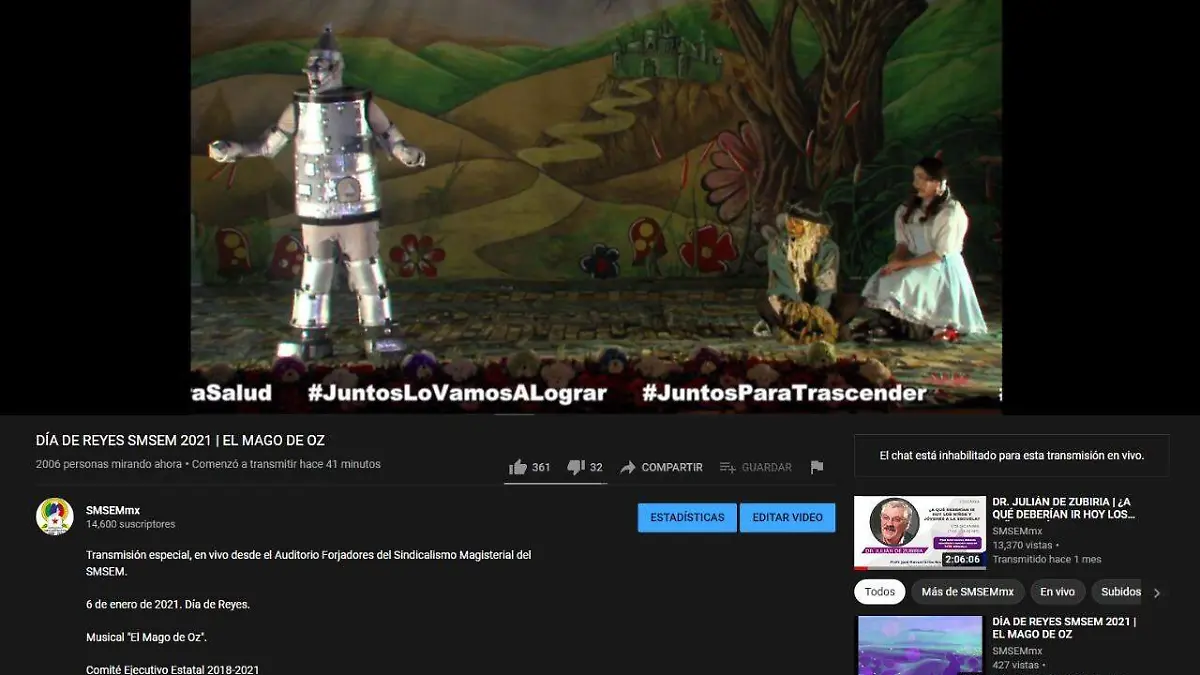Choose the Subidos filter chip

[1120, 592]
